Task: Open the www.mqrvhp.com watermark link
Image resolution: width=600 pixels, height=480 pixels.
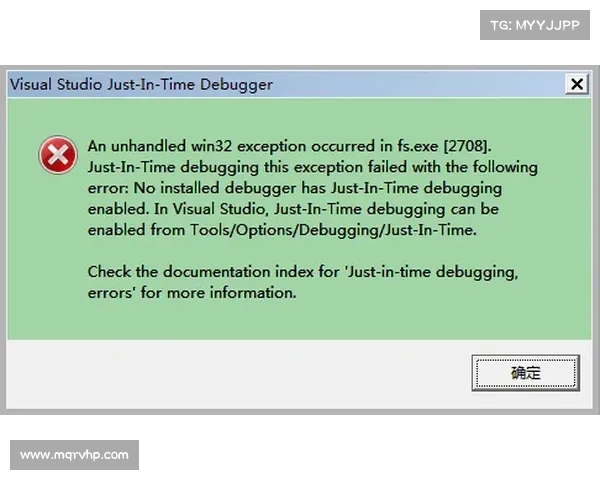Action: [74, 455]
